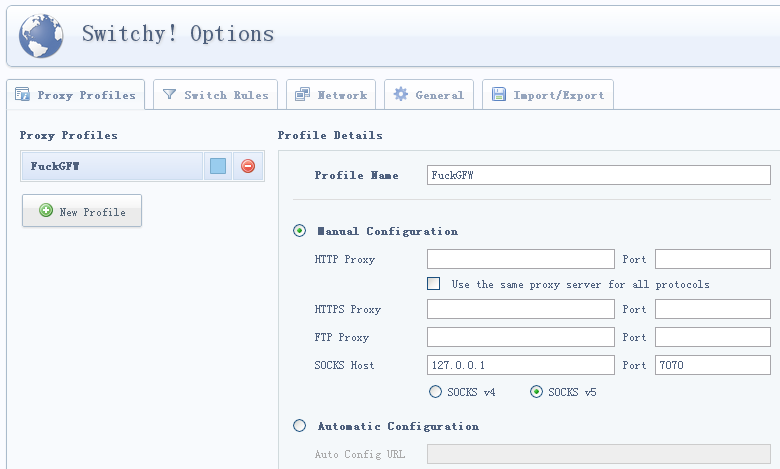Click the Auto Config URL field

tap(598, 454)
